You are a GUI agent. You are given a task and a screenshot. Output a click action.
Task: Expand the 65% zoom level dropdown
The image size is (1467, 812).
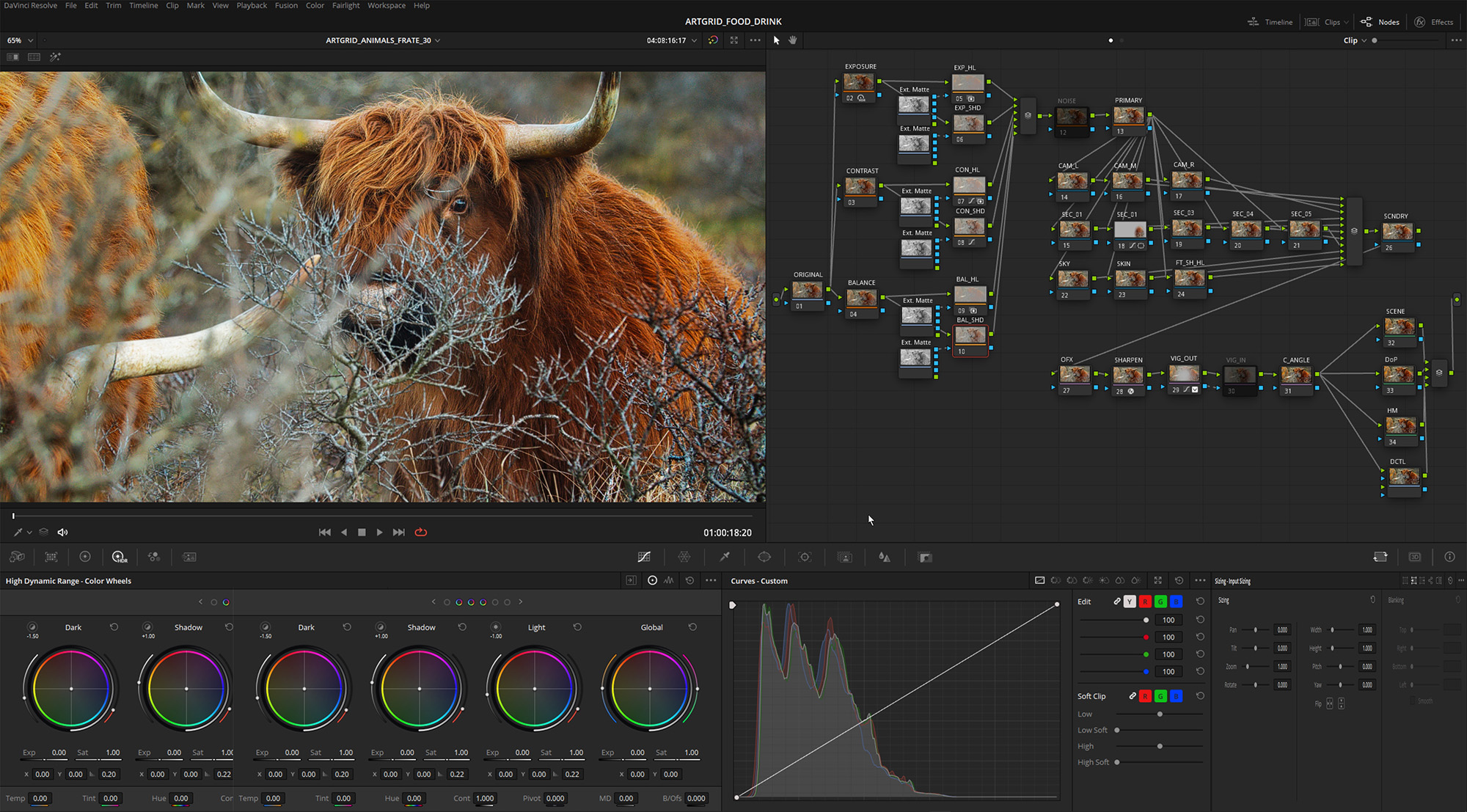[x=30, y=40]
